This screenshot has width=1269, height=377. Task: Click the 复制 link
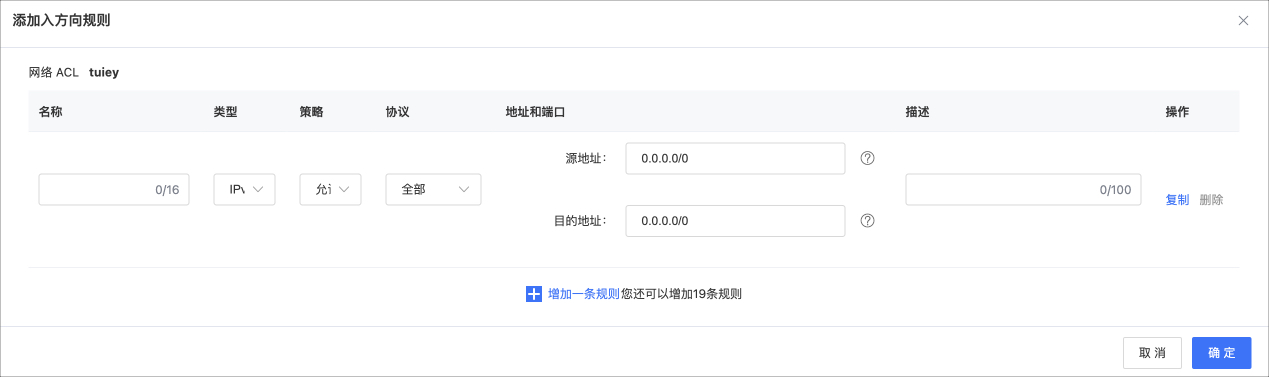coord(1177,199)
